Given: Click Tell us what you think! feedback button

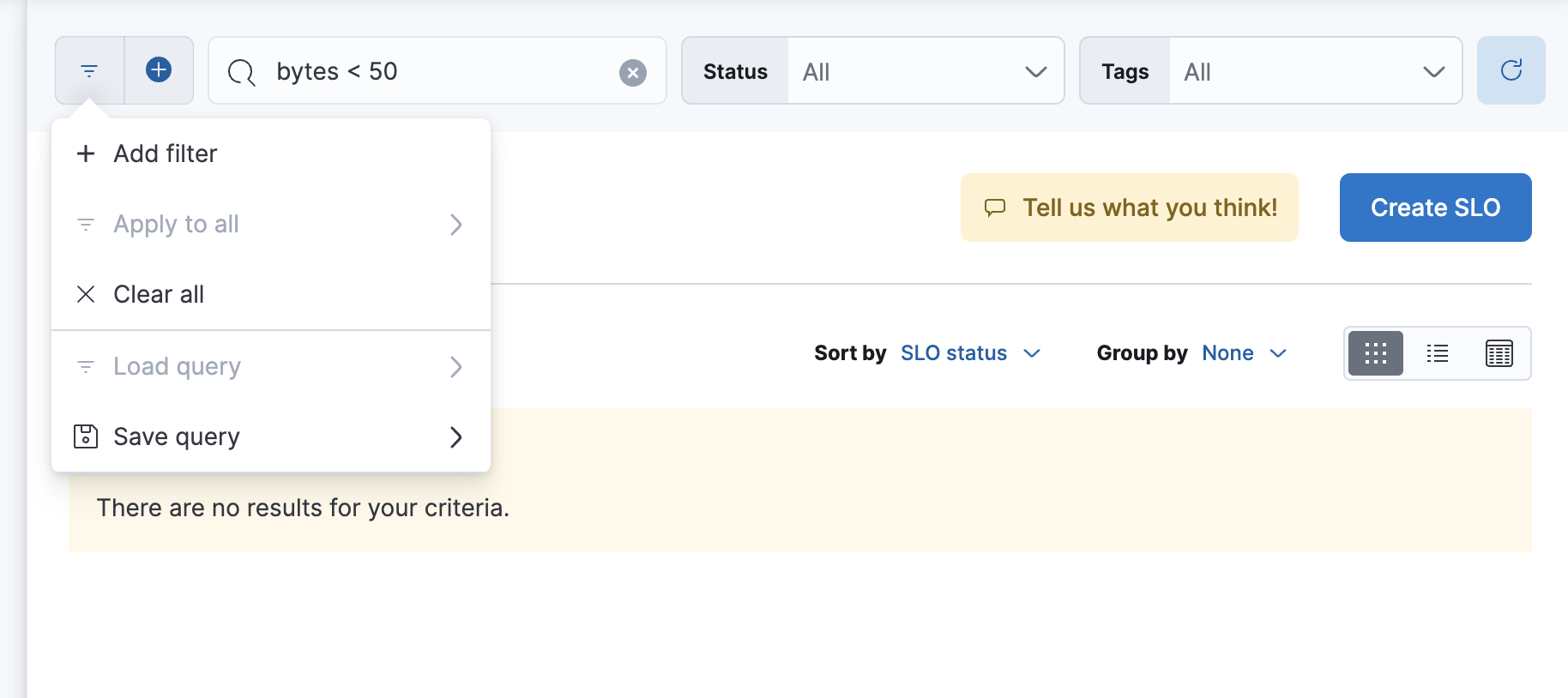Looking at the screenshot, I should 1129,208.
